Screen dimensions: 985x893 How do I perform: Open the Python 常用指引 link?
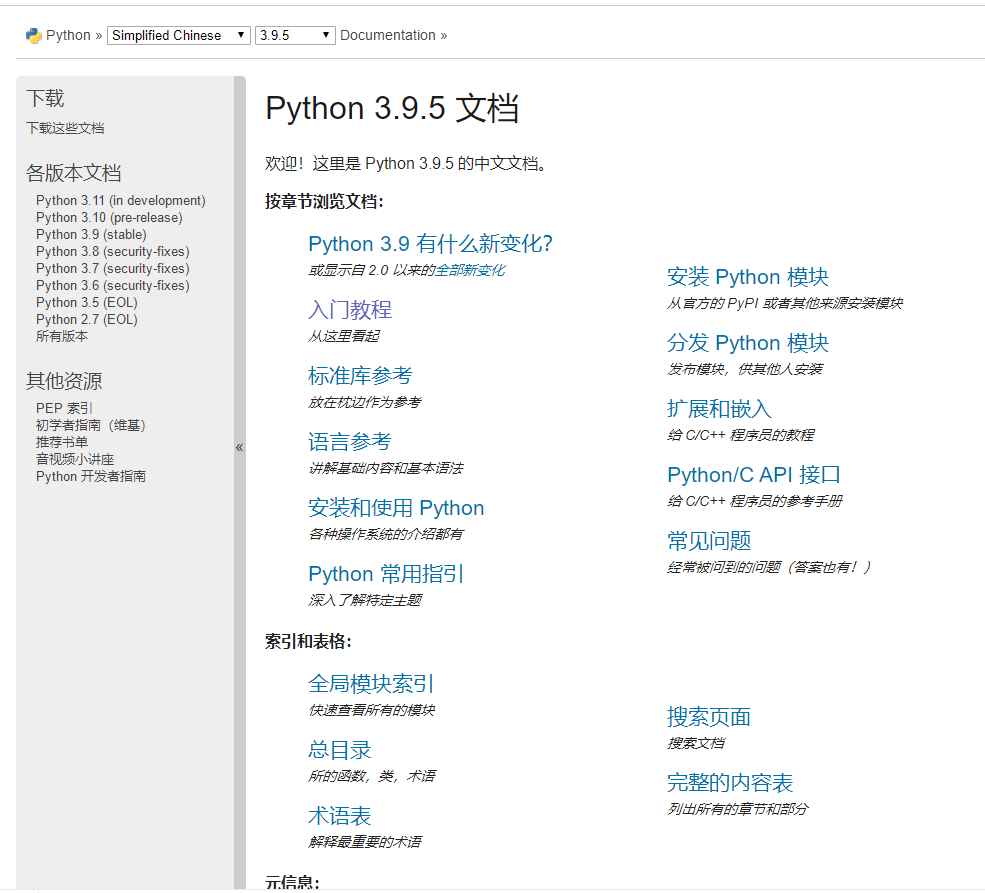pyautogui.click(x=386, y=573)
